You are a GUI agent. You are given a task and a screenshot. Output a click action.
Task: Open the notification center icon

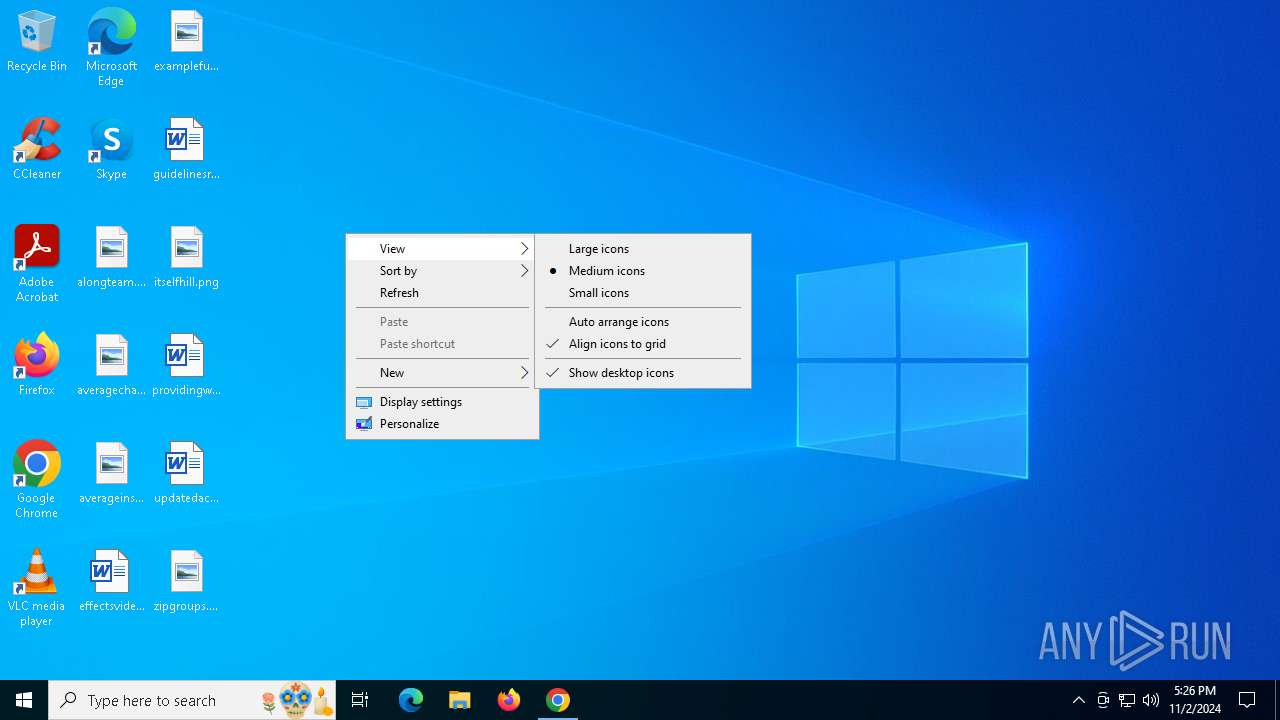[x=1247, y=700]
